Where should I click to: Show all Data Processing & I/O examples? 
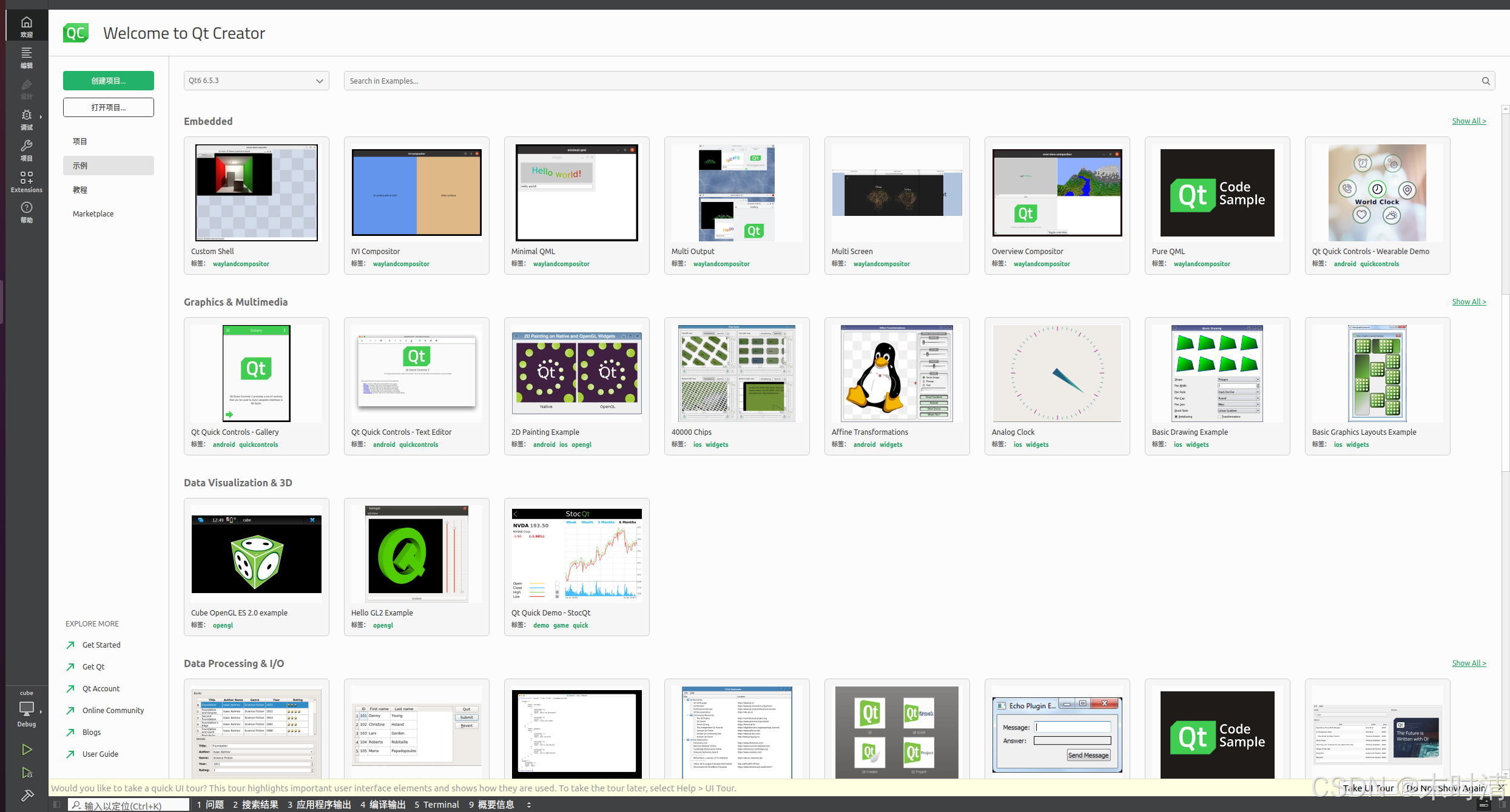(1469, 663)
